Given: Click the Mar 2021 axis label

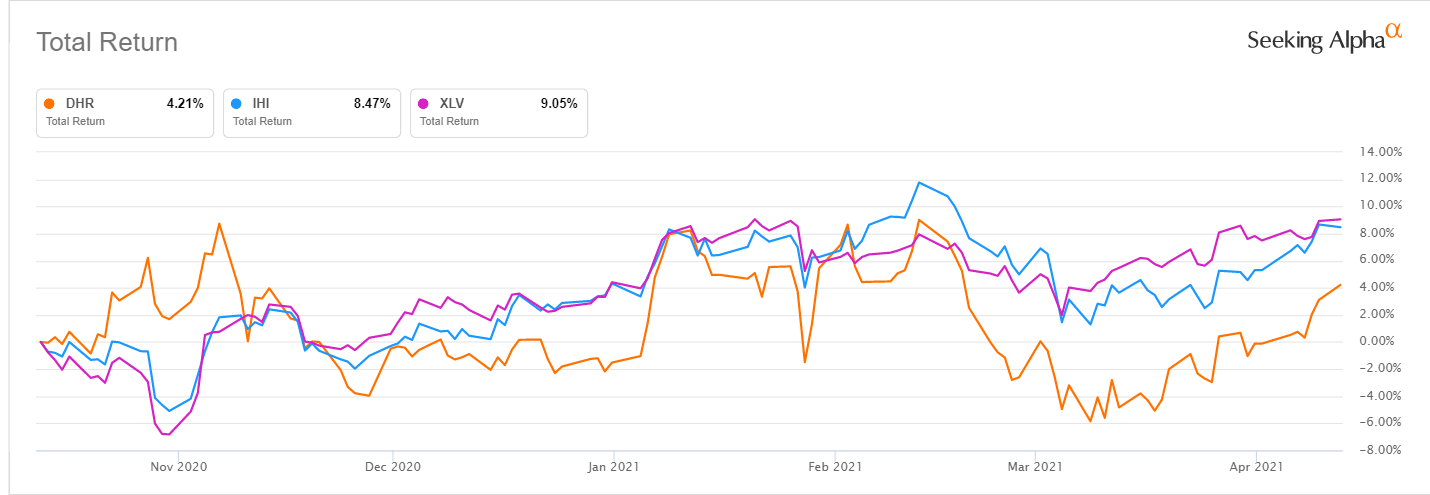Looking at the screenshot, I should click(x=1034, y=466).
